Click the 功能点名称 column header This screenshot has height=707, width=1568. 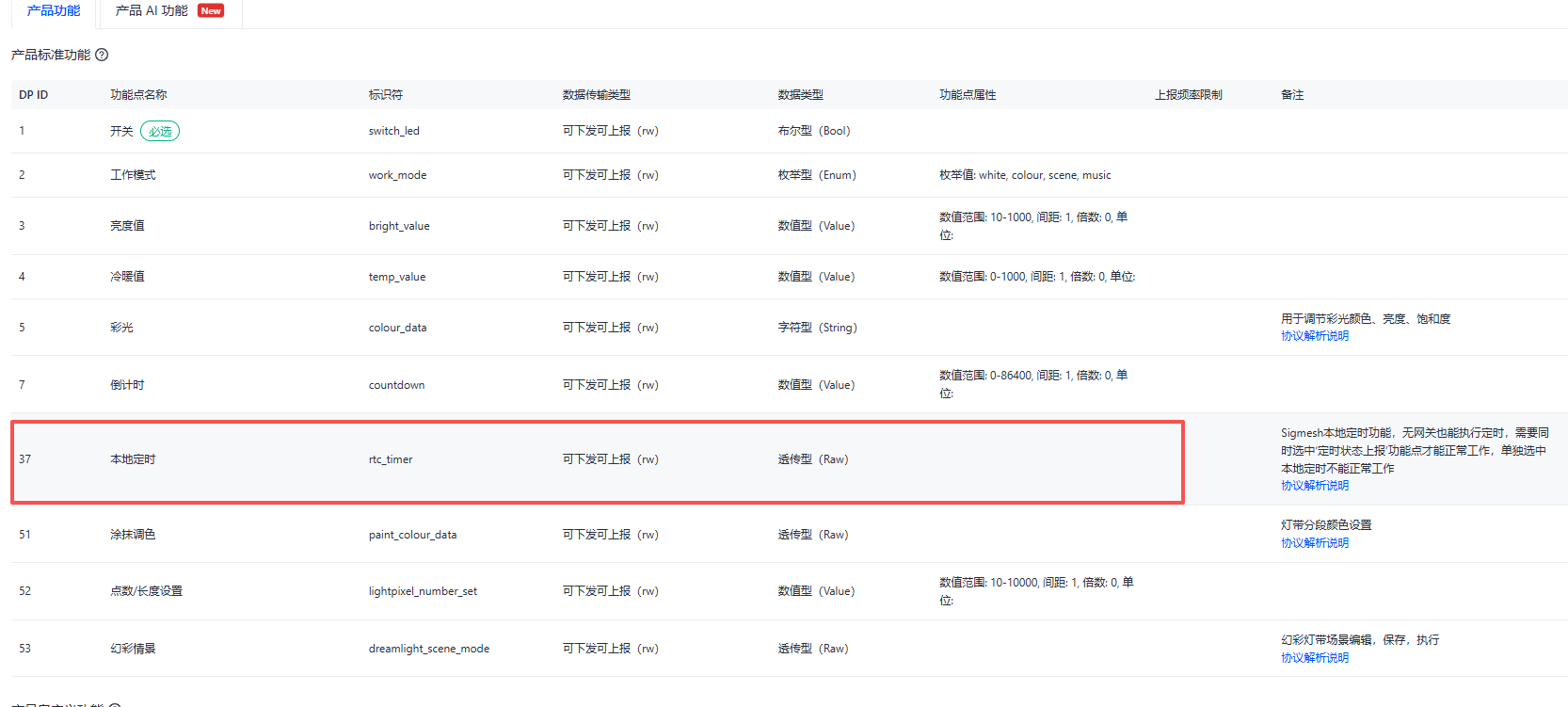pos(138,95)
